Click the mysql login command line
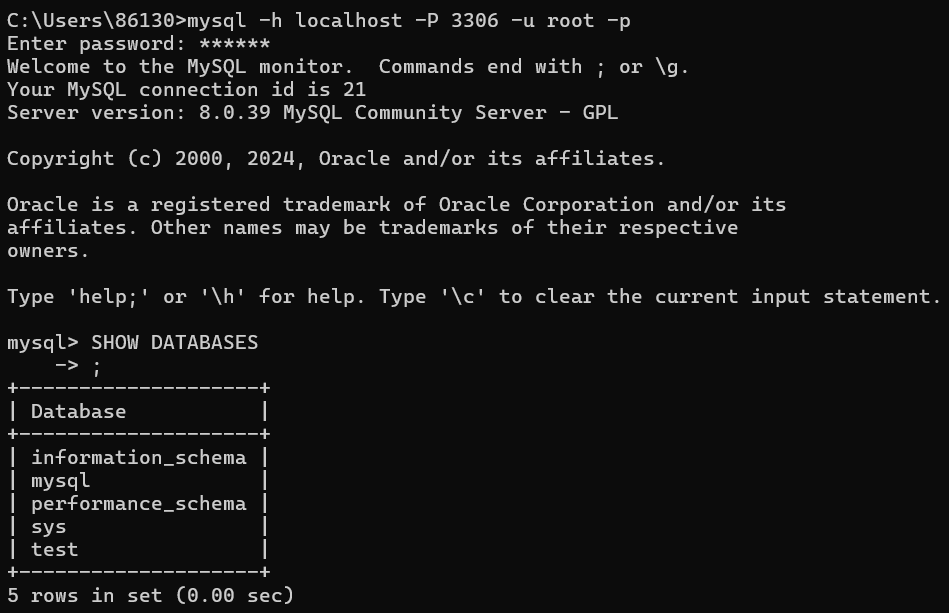Viewport: 949px width, 613px height. (x=318, y=21)
